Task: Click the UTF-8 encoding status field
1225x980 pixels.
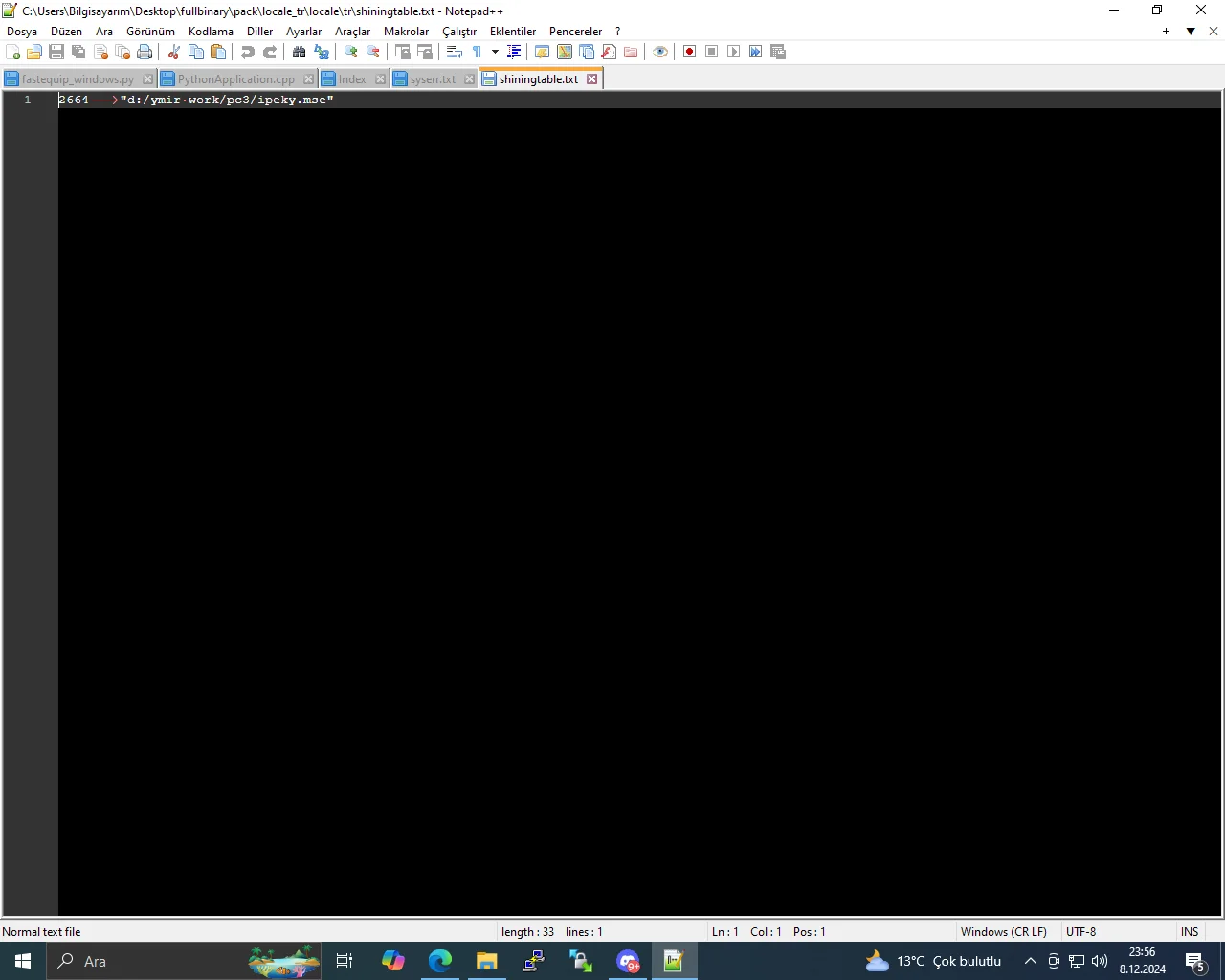Action: click(x=1081, y=932)
